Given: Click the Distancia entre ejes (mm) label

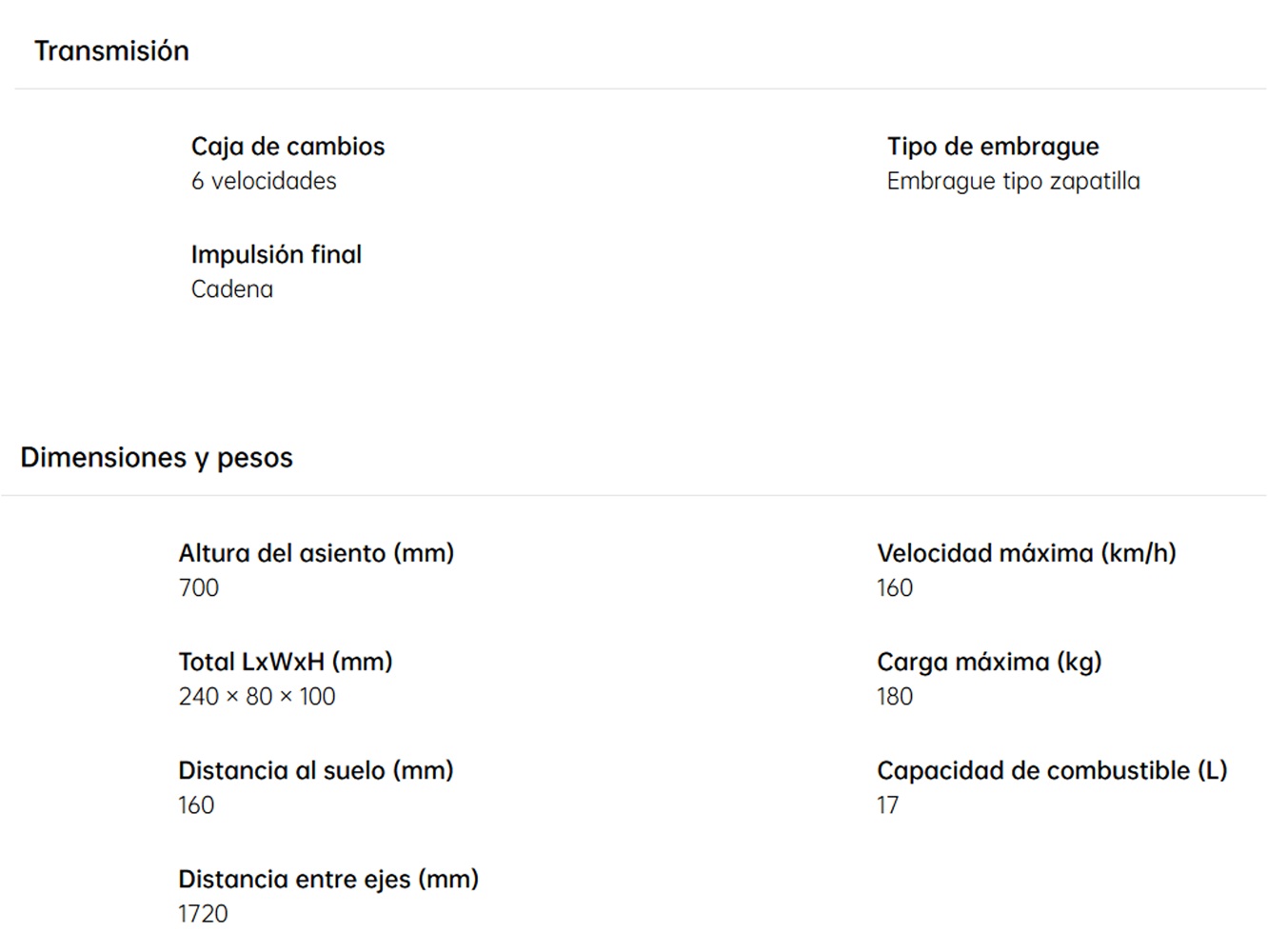Looking at the screenshot, I should coord(328,879).
